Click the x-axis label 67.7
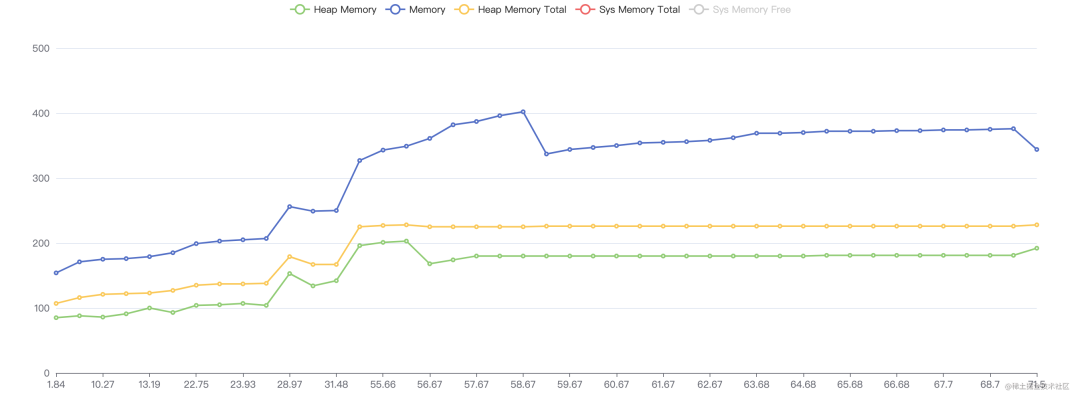The height and width of the screenshot is (401, 1080). pyautogui.click(x=943, y=384)
